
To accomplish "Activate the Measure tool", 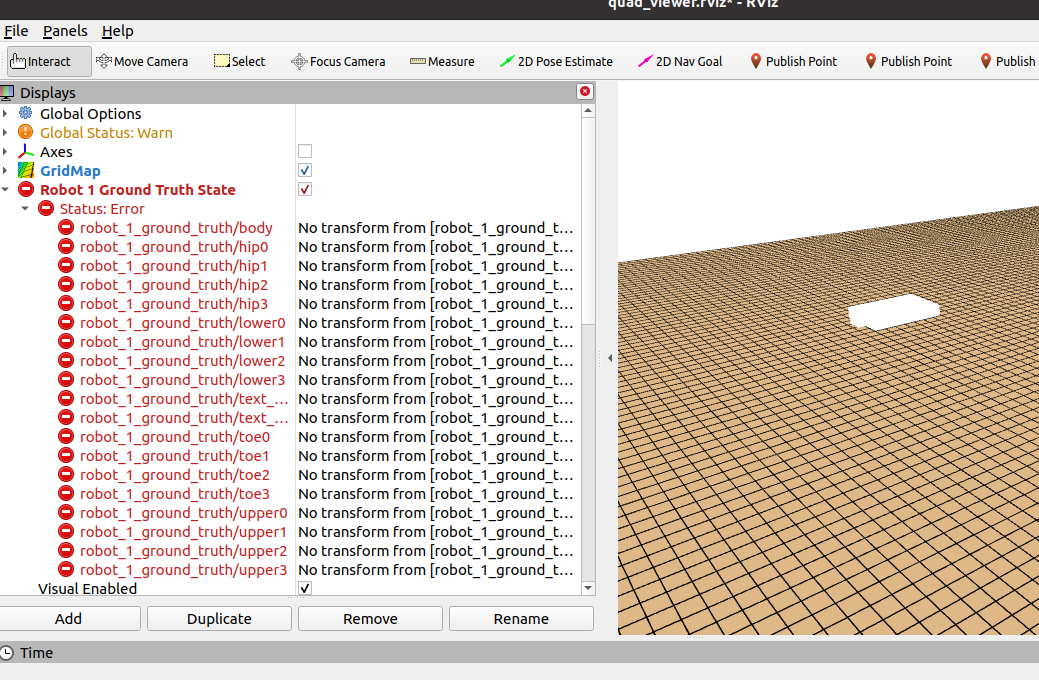I will click(441, 61).
